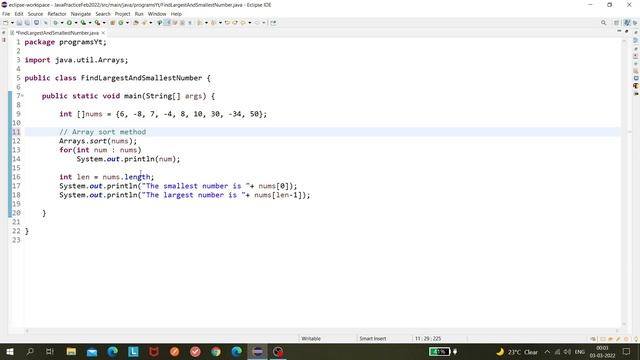Toggle Mark Occurrences in toolbar
Image resolution: width=640 pixels, height=360 pixels.
tap(167, 23)
